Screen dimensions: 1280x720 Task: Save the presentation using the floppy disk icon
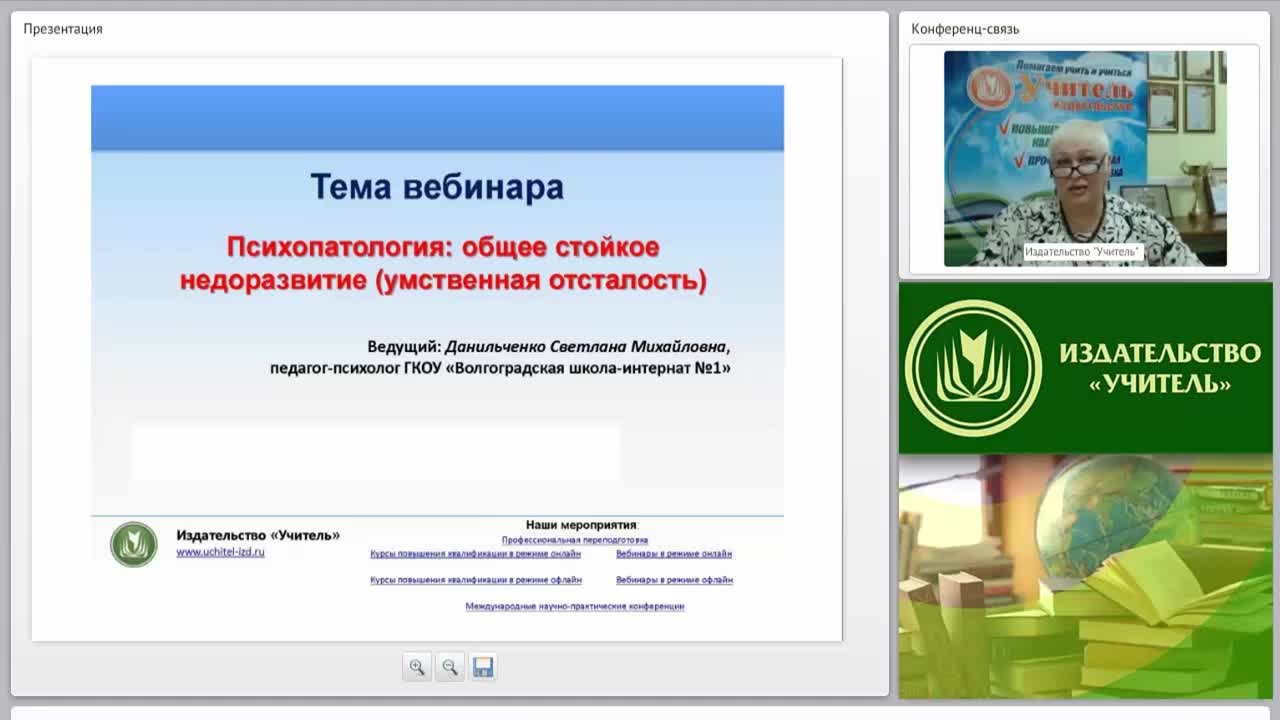tap(483, 667)
